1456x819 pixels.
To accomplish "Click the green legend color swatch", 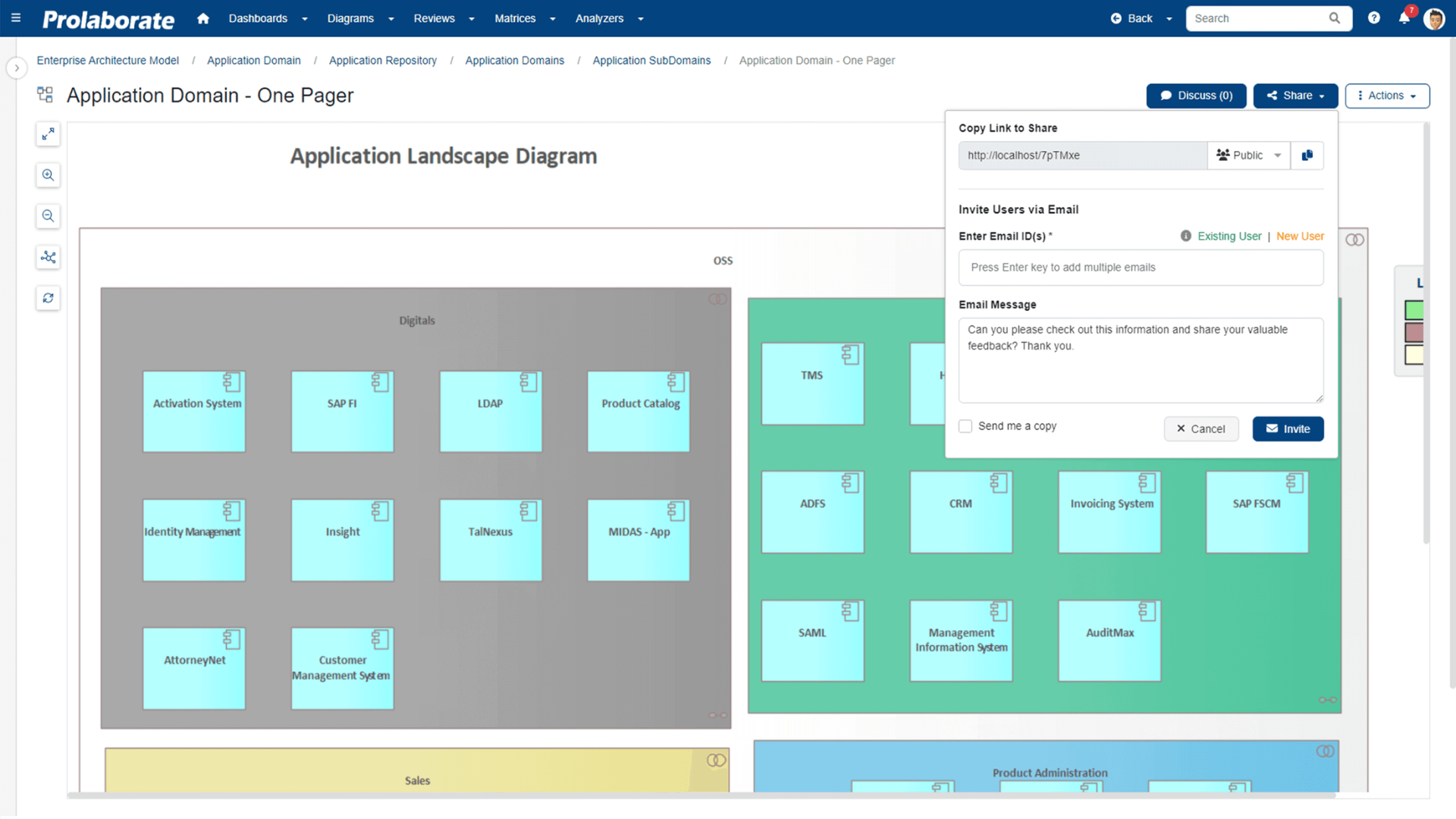I will pyautogui.click(x=1414, y=310).
